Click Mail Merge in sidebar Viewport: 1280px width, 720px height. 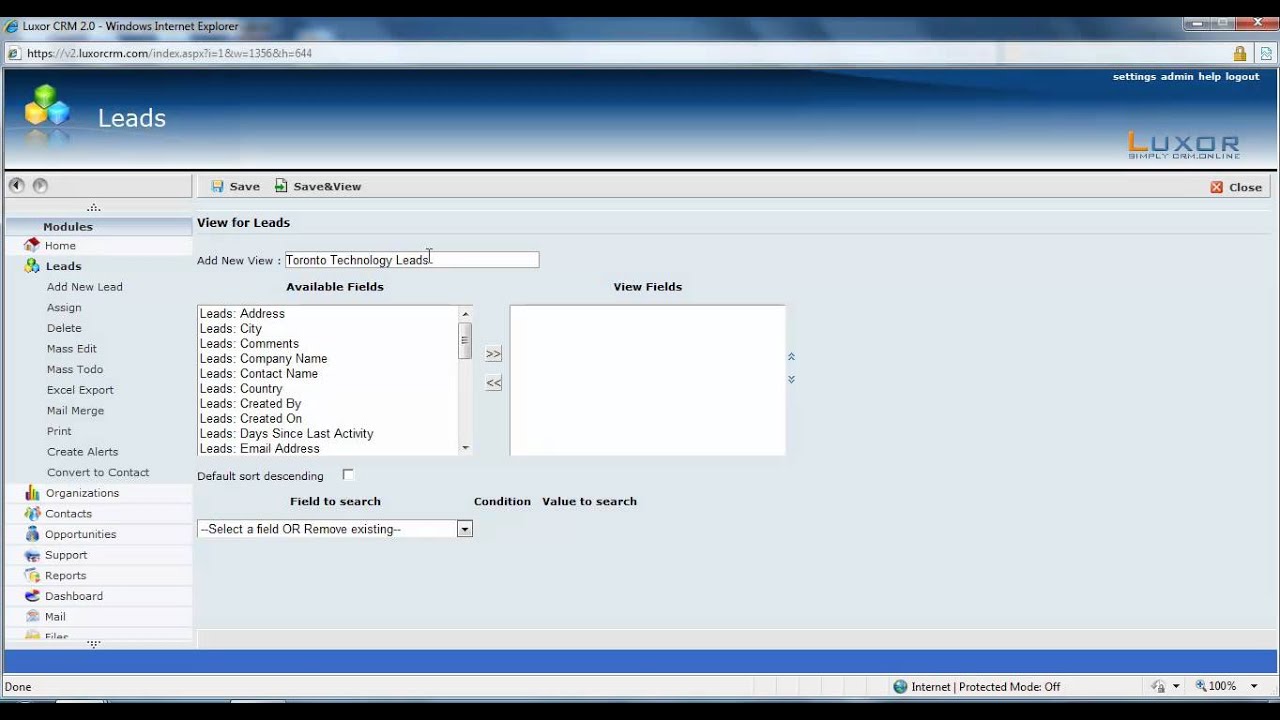[75, 411]
